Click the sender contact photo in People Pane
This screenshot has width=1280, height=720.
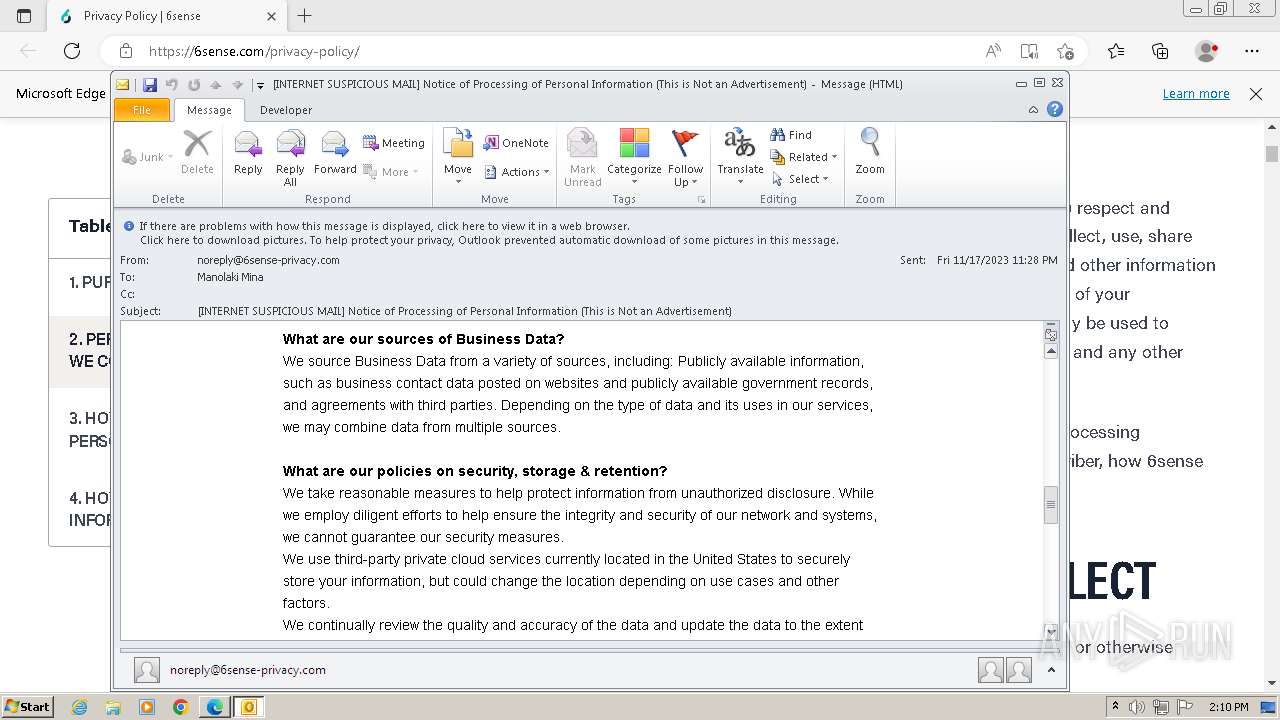click(x=147, y=670)
